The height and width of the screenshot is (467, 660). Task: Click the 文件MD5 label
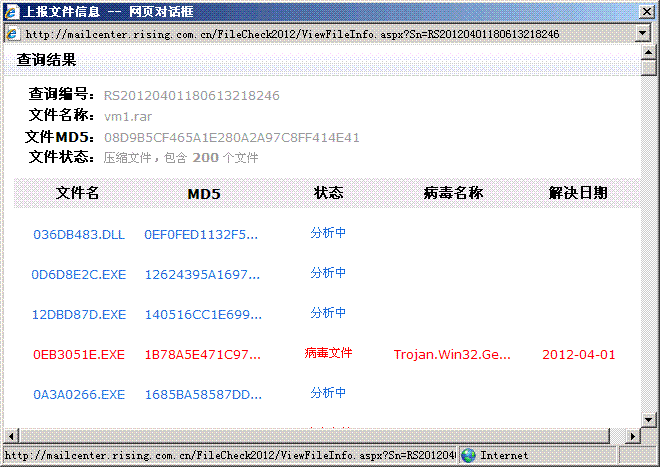tap(59, 137)
